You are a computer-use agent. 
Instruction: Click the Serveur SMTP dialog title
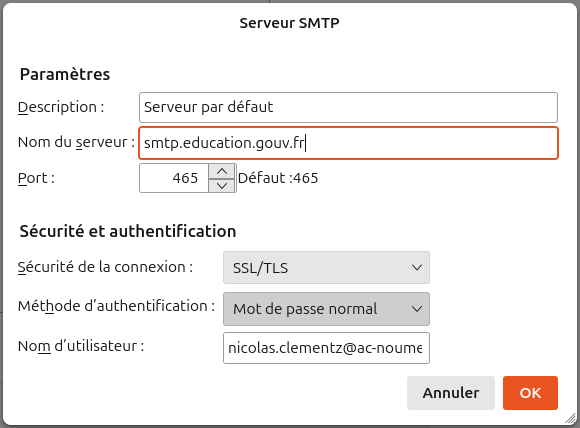(x=289, y=23)
